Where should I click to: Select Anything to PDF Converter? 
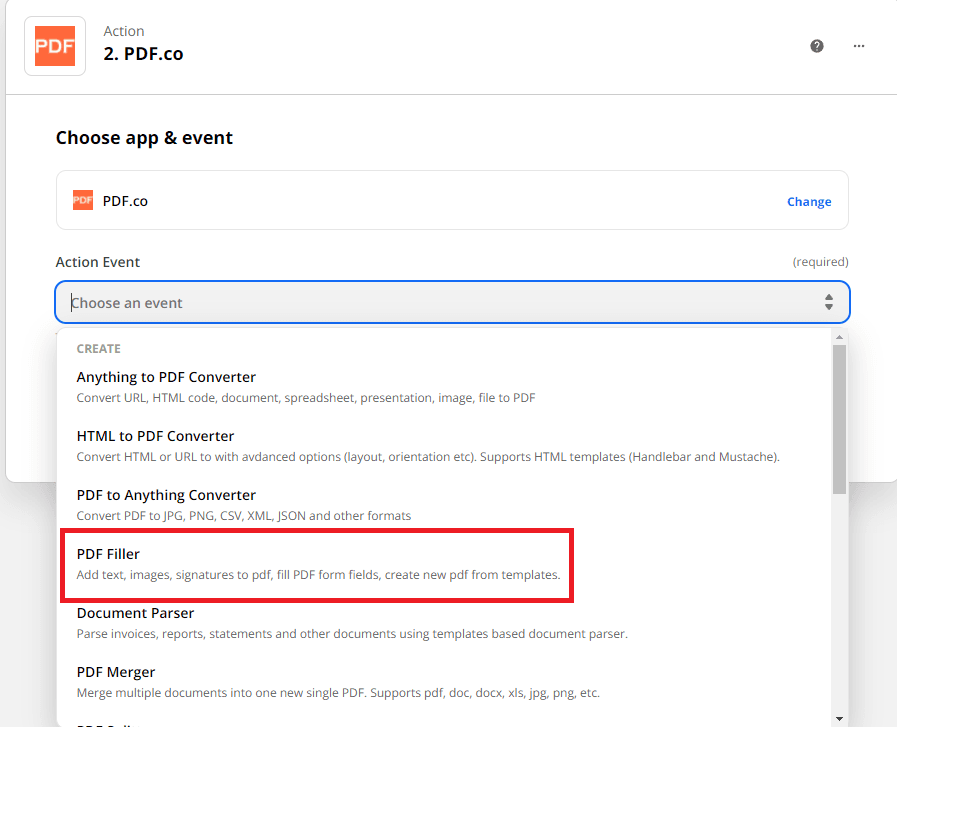(x=165, y=377)
